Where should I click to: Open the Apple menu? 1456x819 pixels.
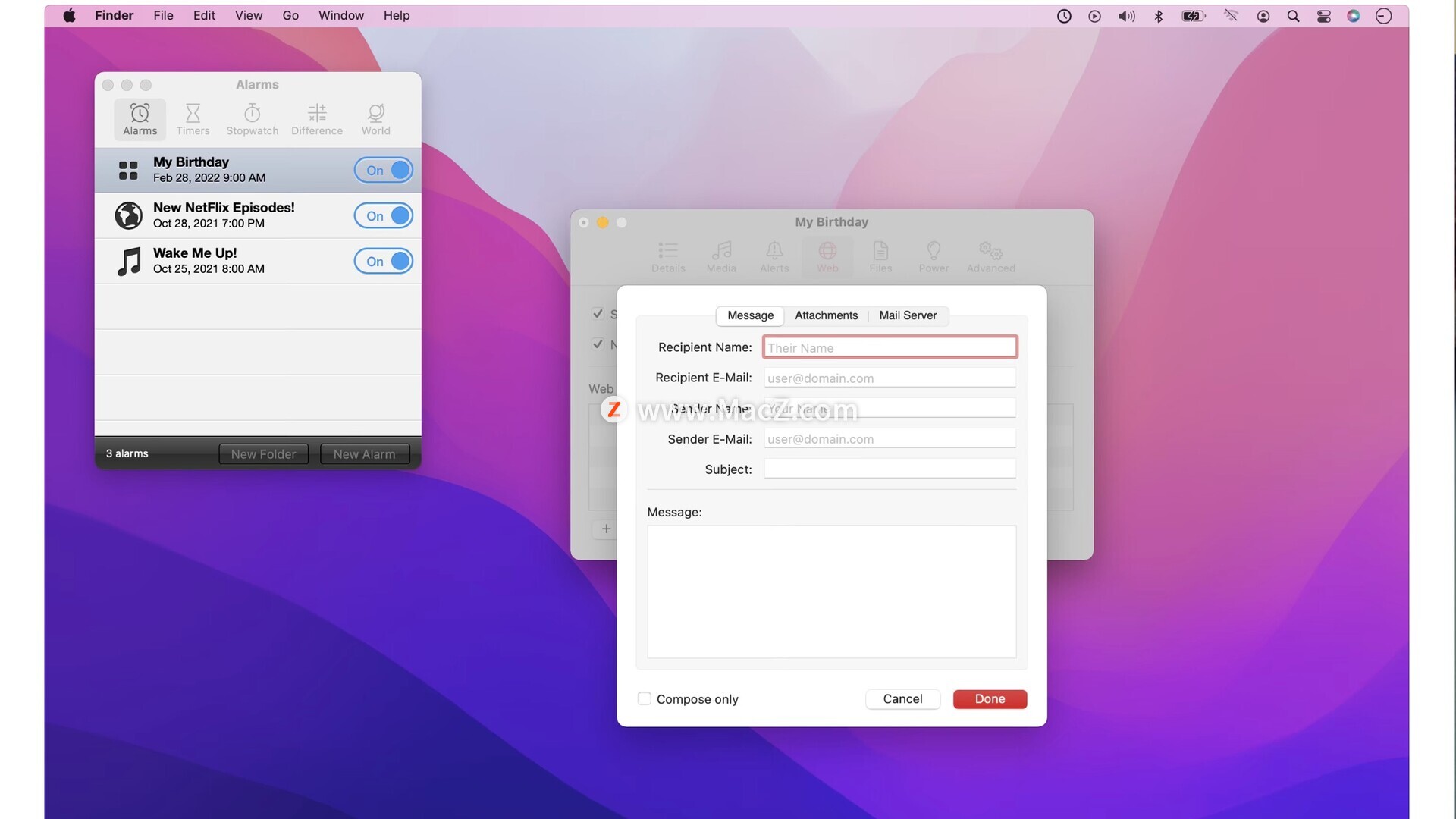pyautogui.click(x=69, y=15)
